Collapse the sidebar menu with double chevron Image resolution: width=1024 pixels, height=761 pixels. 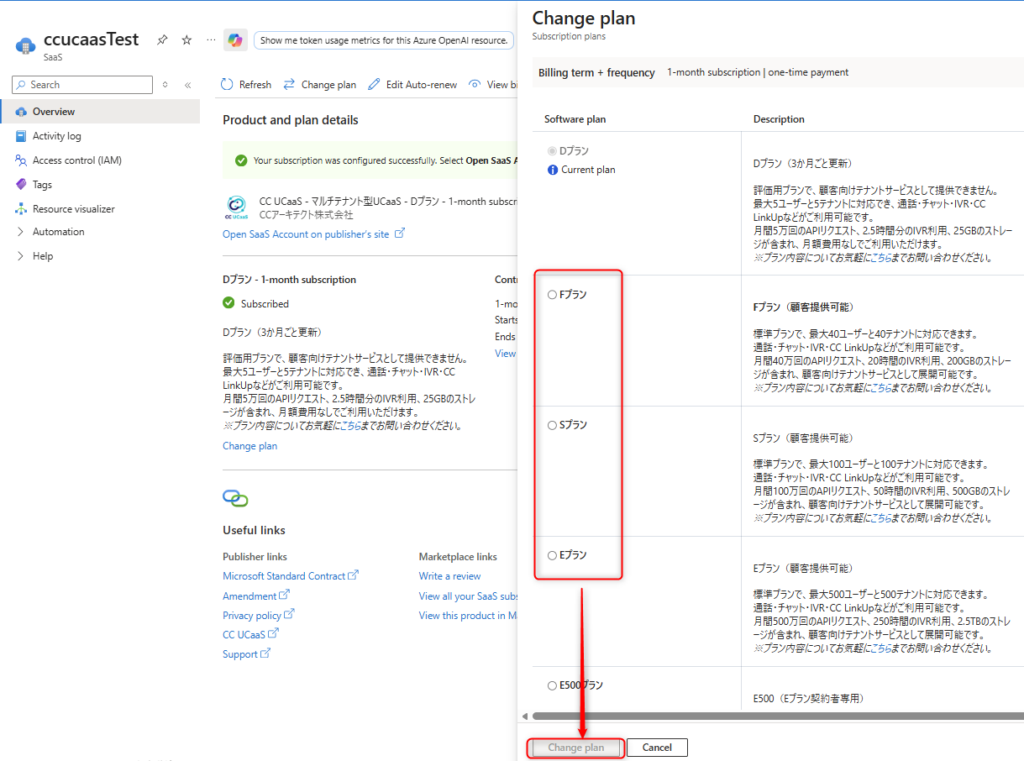[188, 85]
